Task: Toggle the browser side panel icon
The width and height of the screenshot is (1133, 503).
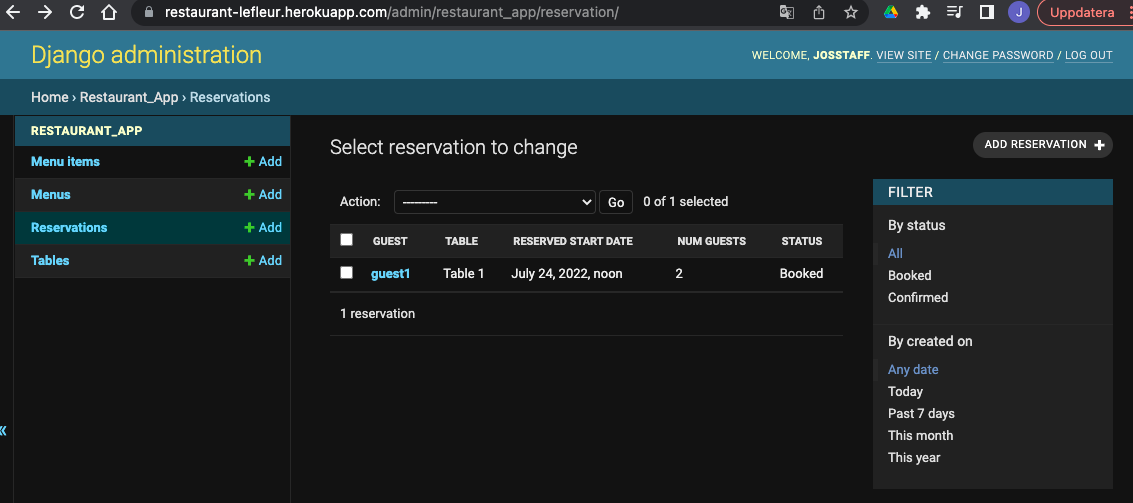Action: (x=986, y=12)
